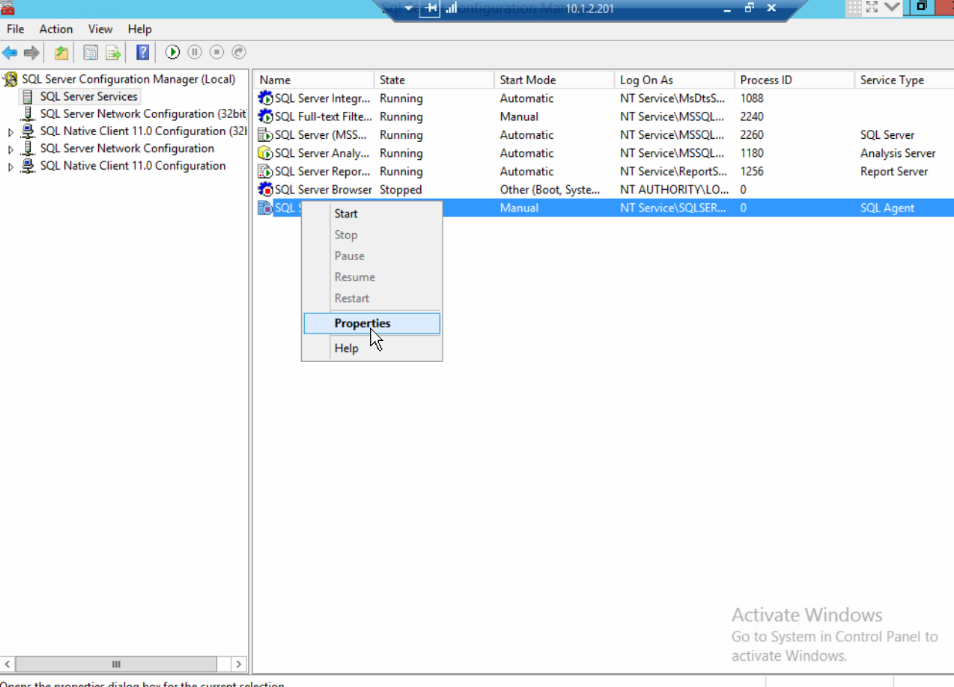This screenshot has height=687, width=954.
Task: Choose Properties from the context menu
Action: point(372,323)
